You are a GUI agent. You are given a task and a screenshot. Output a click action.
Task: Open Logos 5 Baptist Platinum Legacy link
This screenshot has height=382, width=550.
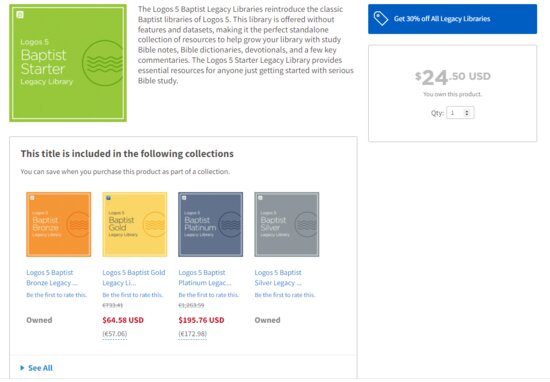point(205,277)
